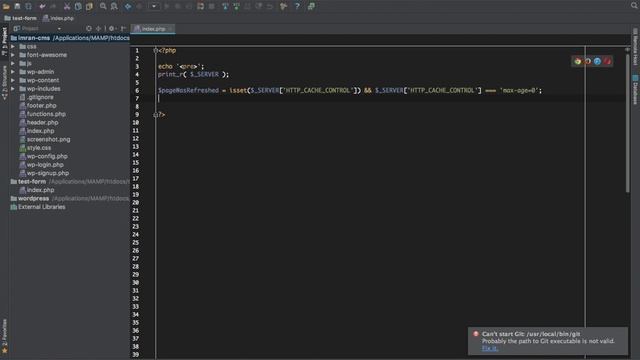Click the VCS Commit icon

point(236,6)
